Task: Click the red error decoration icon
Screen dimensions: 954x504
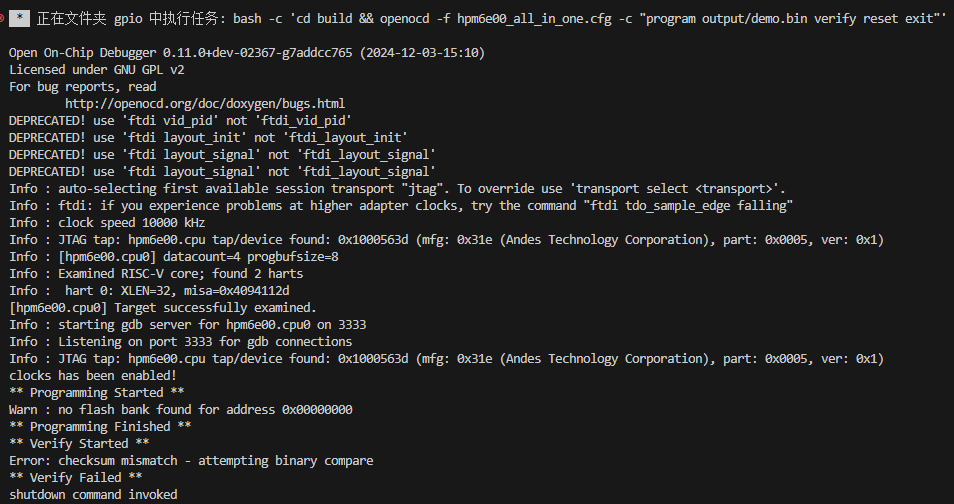Action: 3,19
